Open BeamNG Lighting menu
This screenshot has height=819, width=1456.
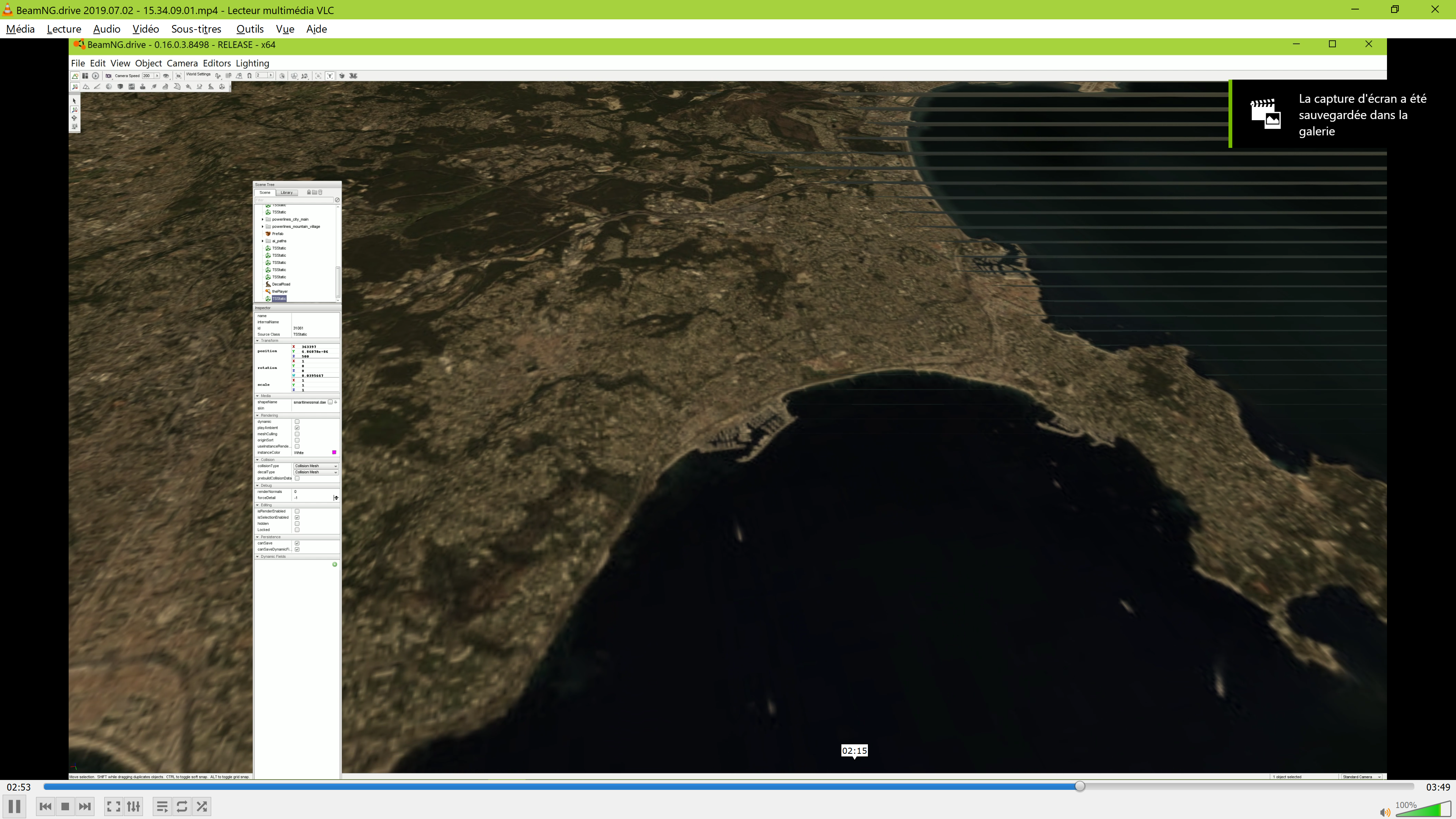pyautogui.click(x=252, y=63)
